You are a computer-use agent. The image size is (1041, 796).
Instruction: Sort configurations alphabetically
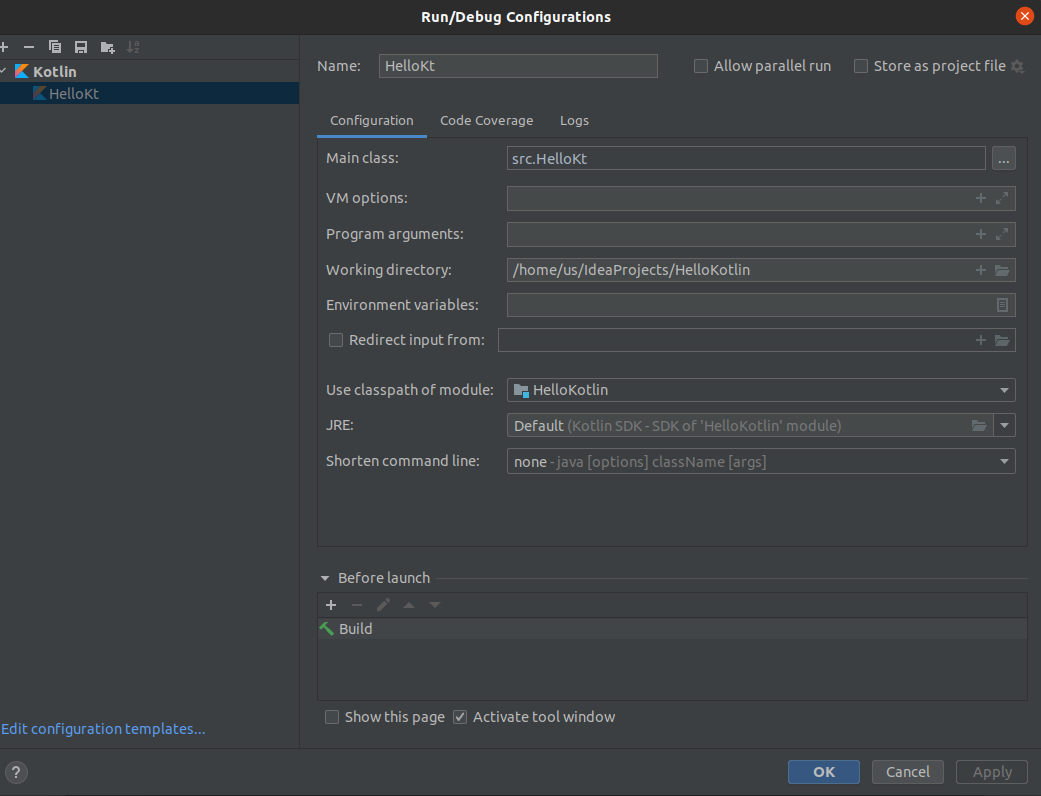tap(133, 47)
